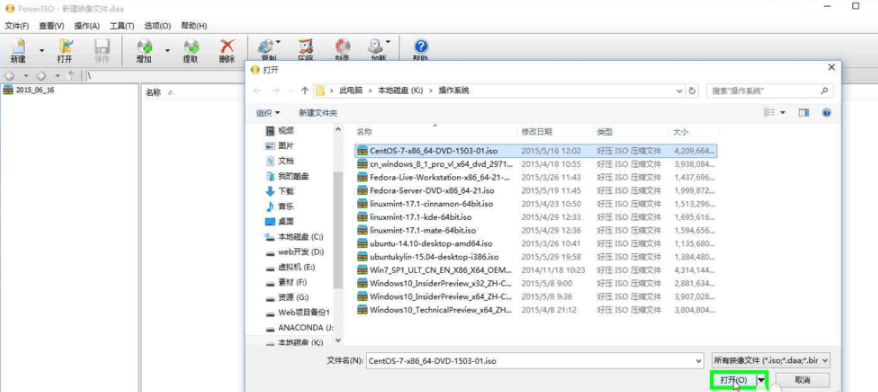Click the dialog help icon
Image resolution: width=878 pixels, height=392 pixels.
[x=826, y=113]
